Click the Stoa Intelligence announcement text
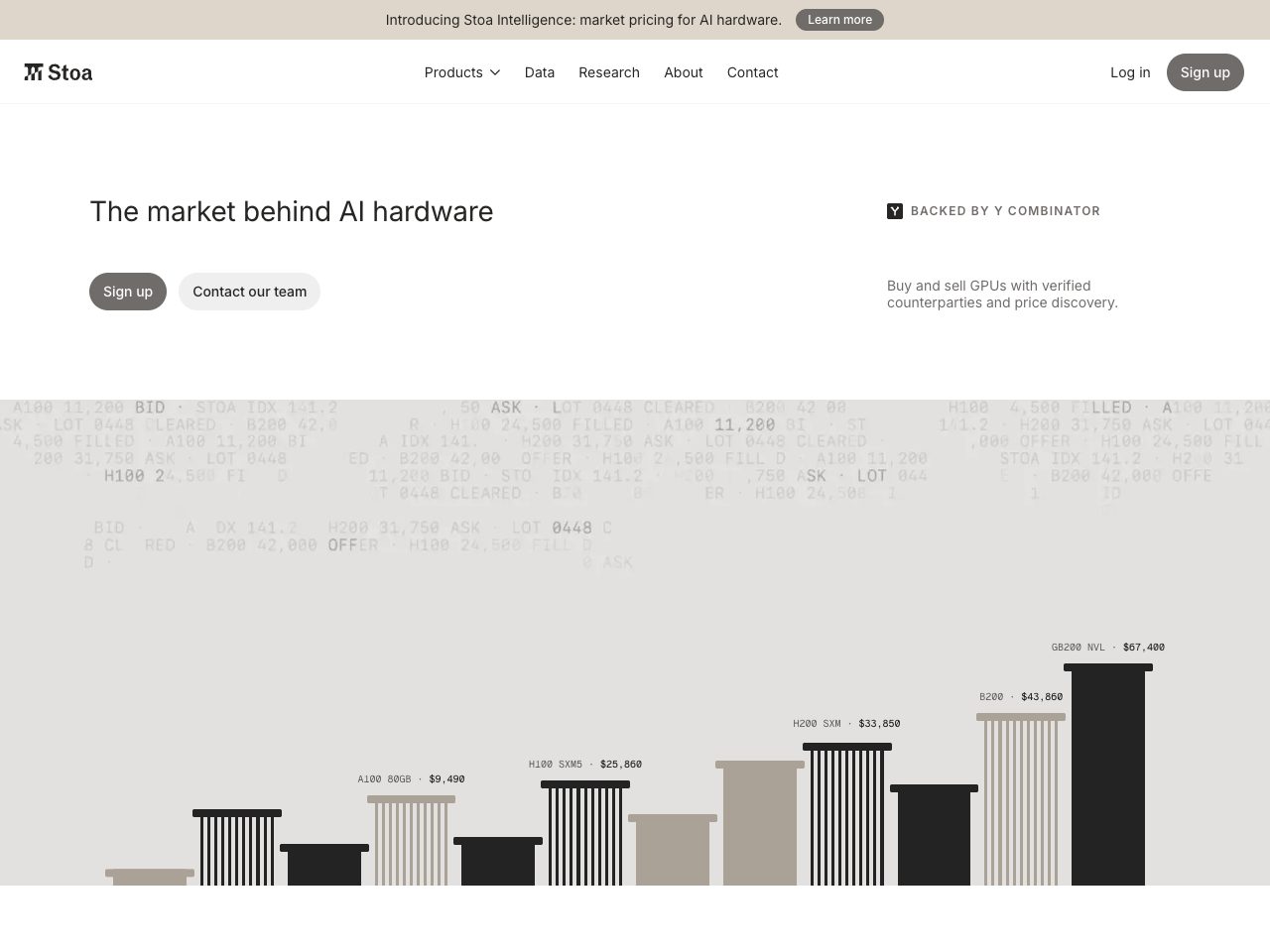This screenshot has width=1270, height=952. (583, 20)
